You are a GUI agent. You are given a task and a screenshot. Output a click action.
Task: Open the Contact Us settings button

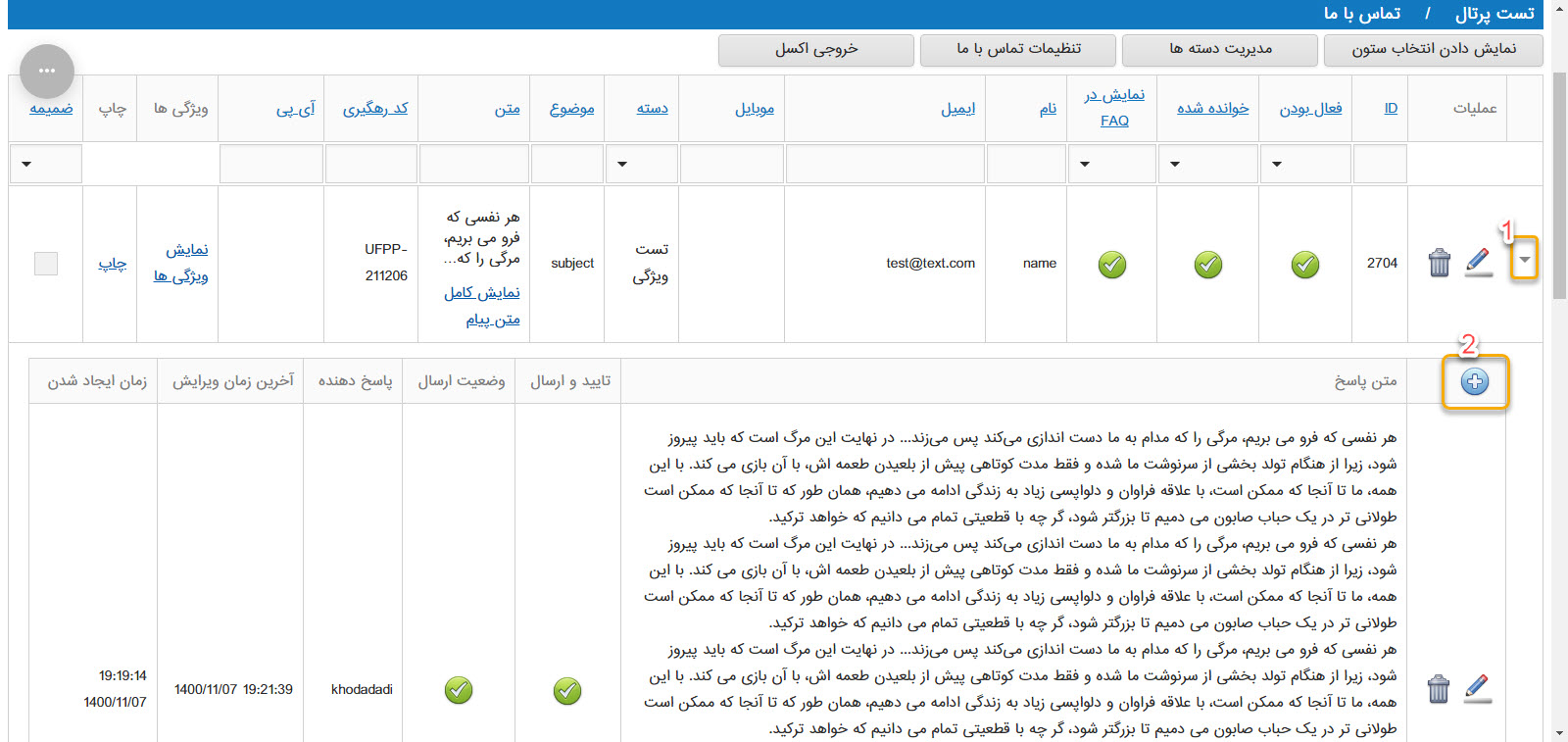(x=1017, y=49)
